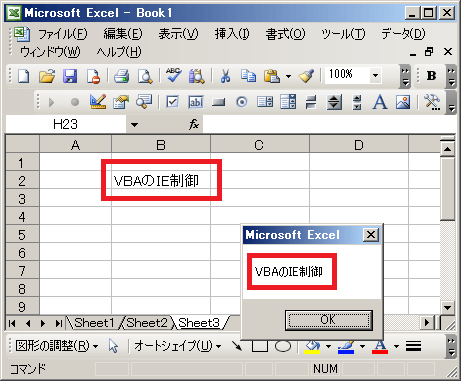
Task: Click the Format Painter brush icon
Action: (306, 76)
